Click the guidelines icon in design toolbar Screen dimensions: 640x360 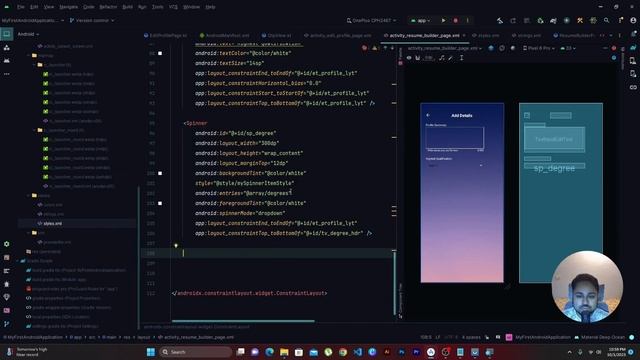pos(462,58)
